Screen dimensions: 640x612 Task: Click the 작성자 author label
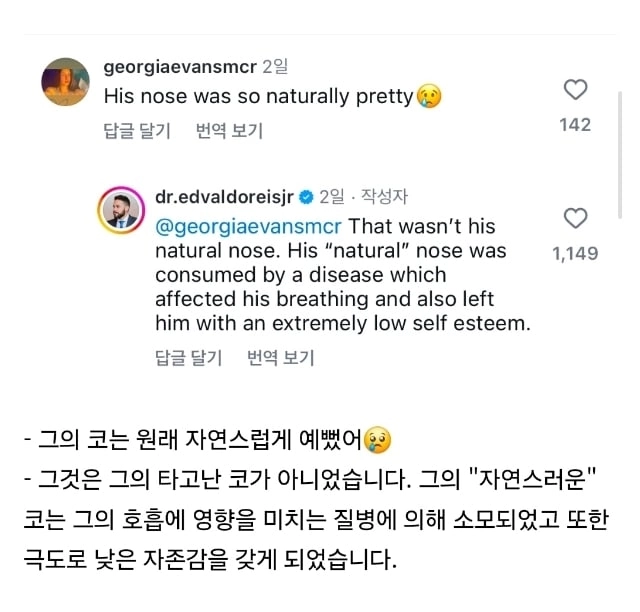click(x=383, y=197)
